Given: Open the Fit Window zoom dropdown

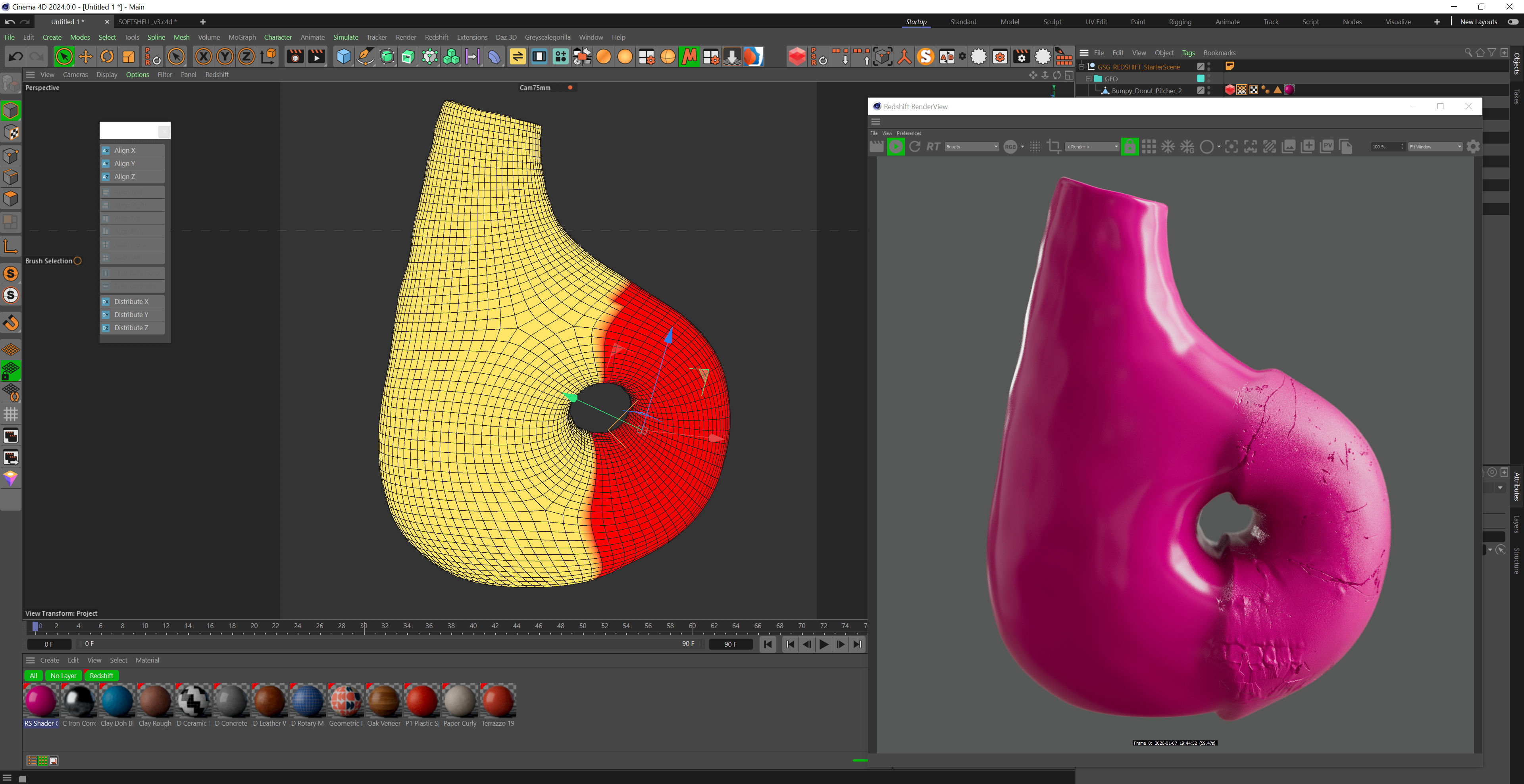Looking at the screenshot, I should coord(1435,147).
